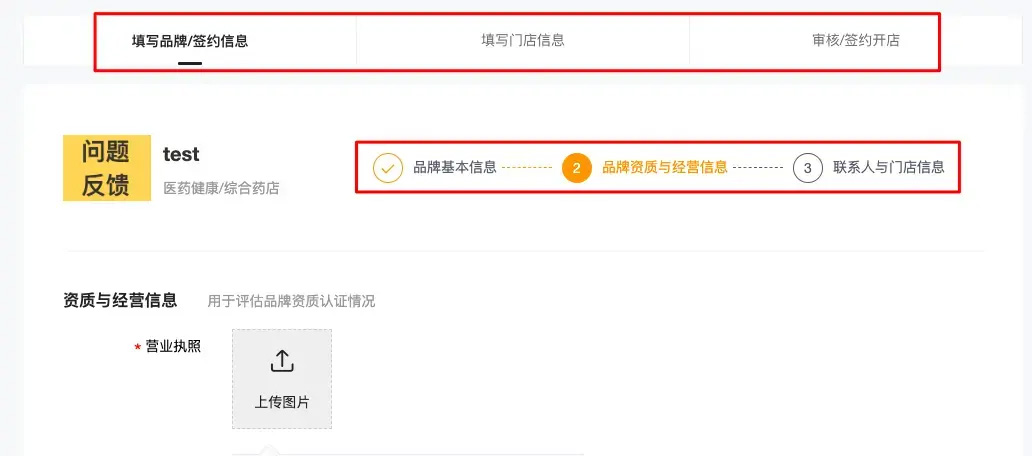Viewport: 1032px width, 456px height.
Task: Click the step 3 number circle
Action: click(808, 168)
